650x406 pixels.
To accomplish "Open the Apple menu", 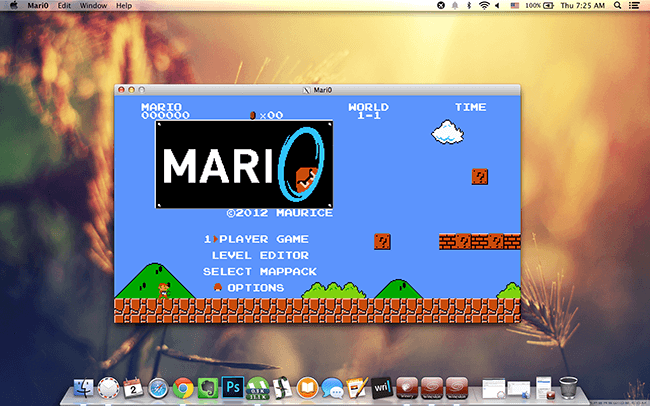I will pos(13,5).
